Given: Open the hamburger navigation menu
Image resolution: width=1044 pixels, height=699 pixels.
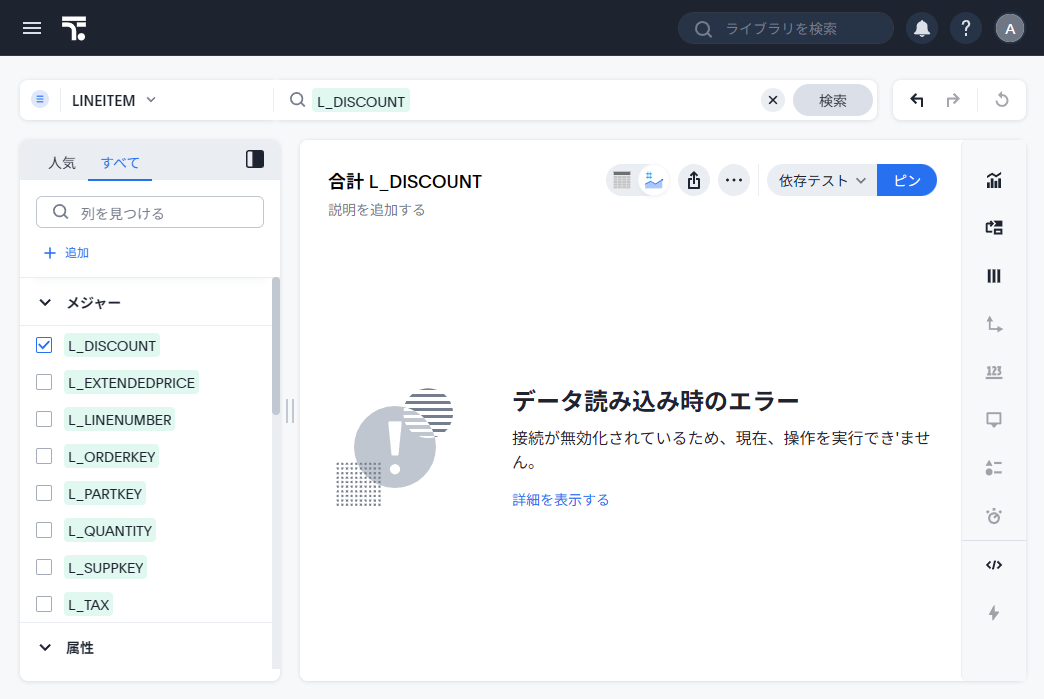Looking at the screenshot, I should (32, 28).
